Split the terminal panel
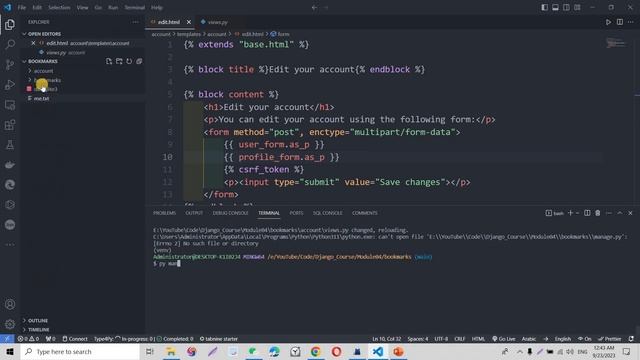Image resolution: width=640 pixels, height=360 pixels. coord(587,213)
